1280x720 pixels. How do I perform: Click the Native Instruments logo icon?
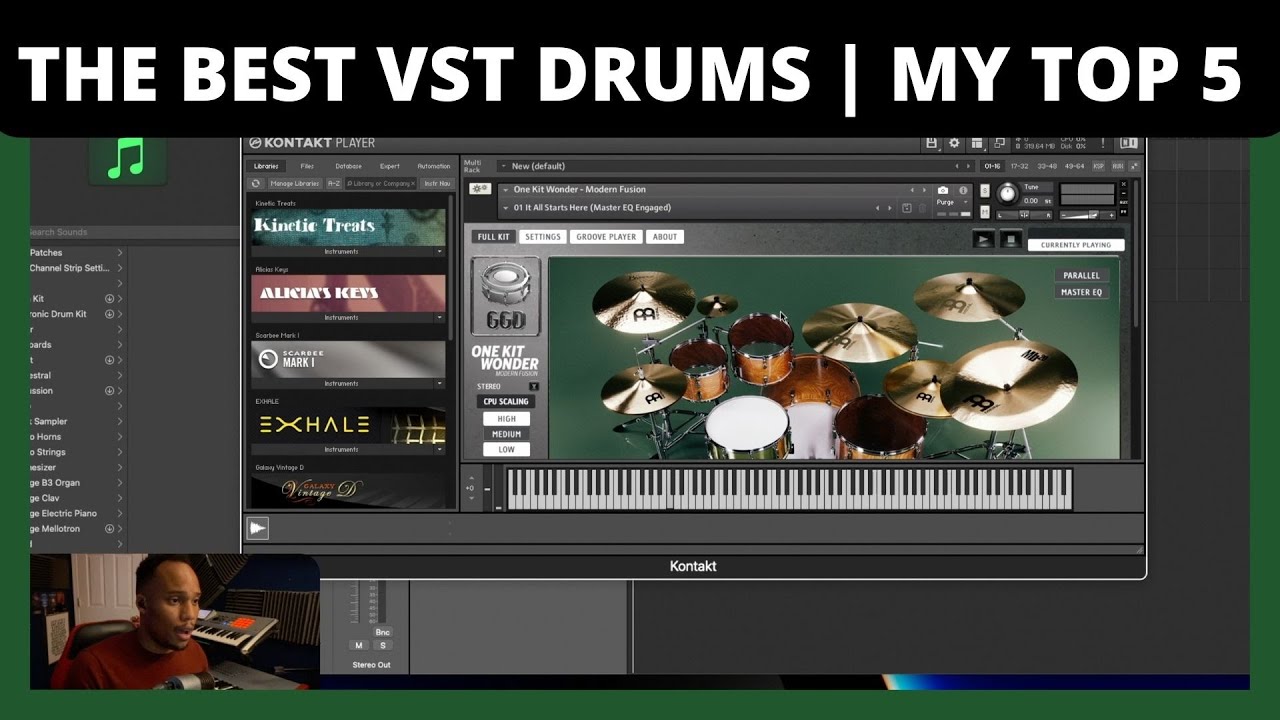[1129, 144]
